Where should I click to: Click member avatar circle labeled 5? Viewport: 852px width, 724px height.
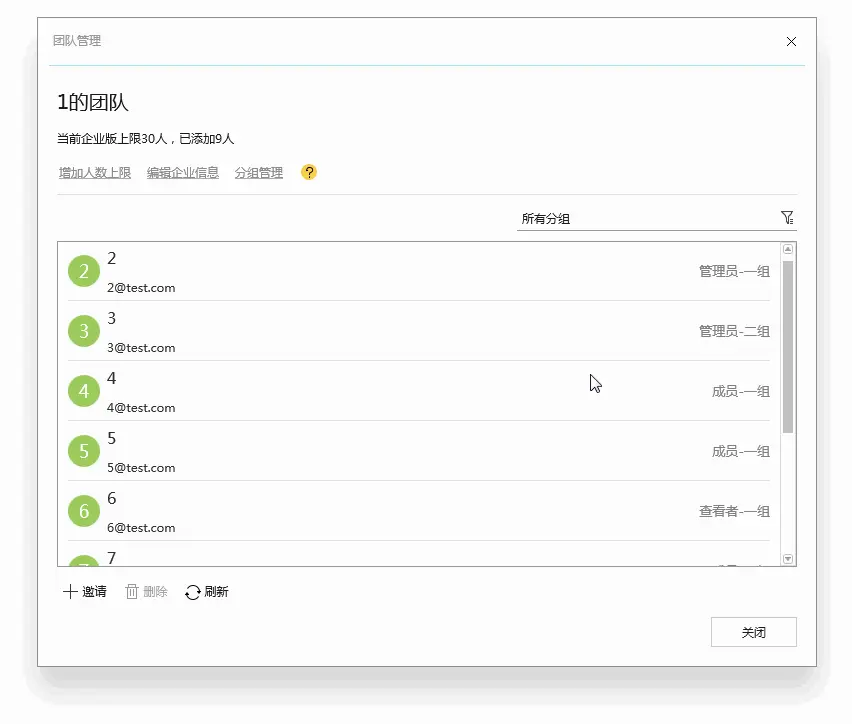point(83,451)
